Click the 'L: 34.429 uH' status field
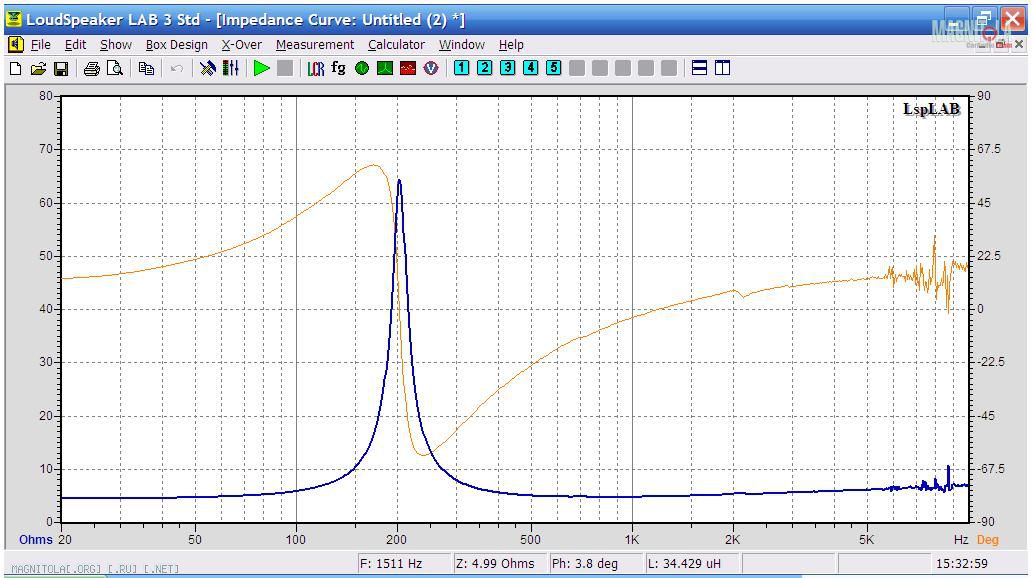Screen dimensions: 1032x578 (x=692, y=564)
